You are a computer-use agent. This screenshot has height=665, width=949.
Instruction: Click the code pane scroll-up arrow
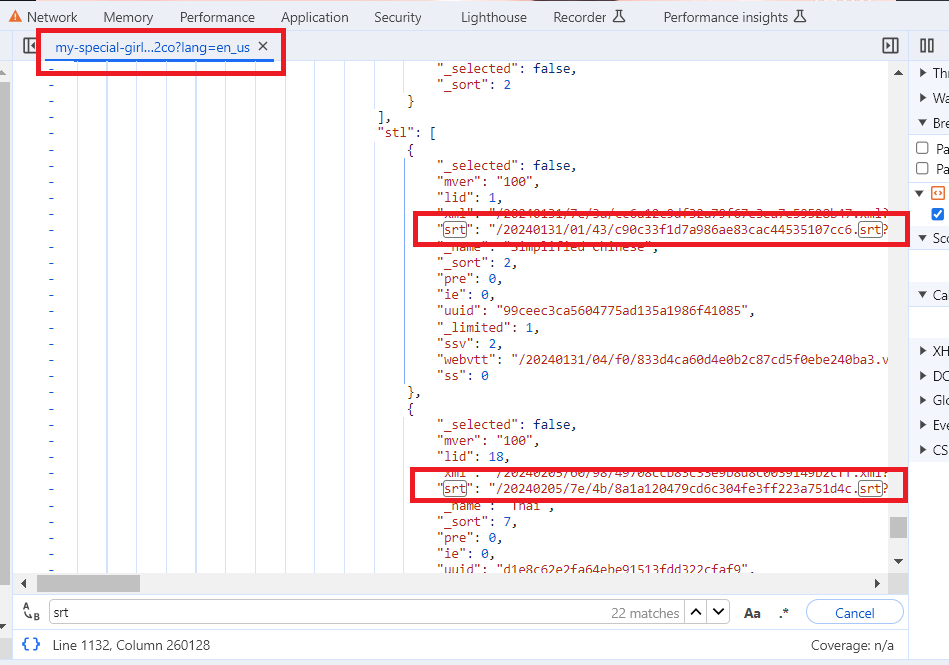(x=898, y=73)
